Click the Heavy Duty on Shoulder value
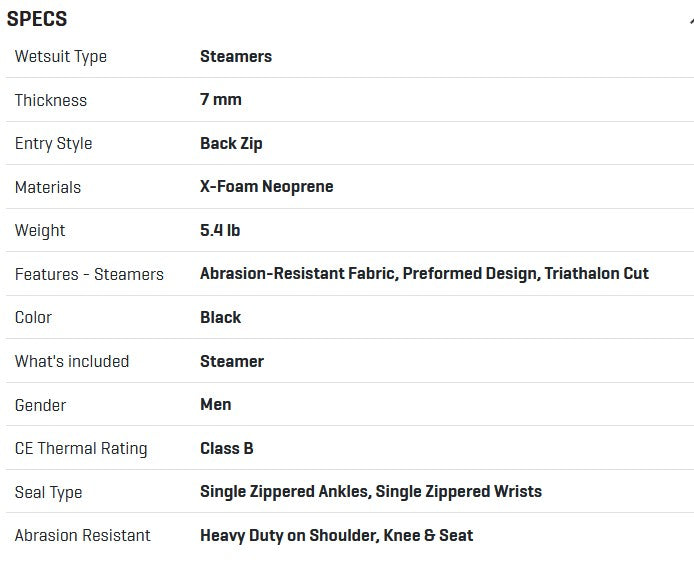 click(x=288, y=535)
